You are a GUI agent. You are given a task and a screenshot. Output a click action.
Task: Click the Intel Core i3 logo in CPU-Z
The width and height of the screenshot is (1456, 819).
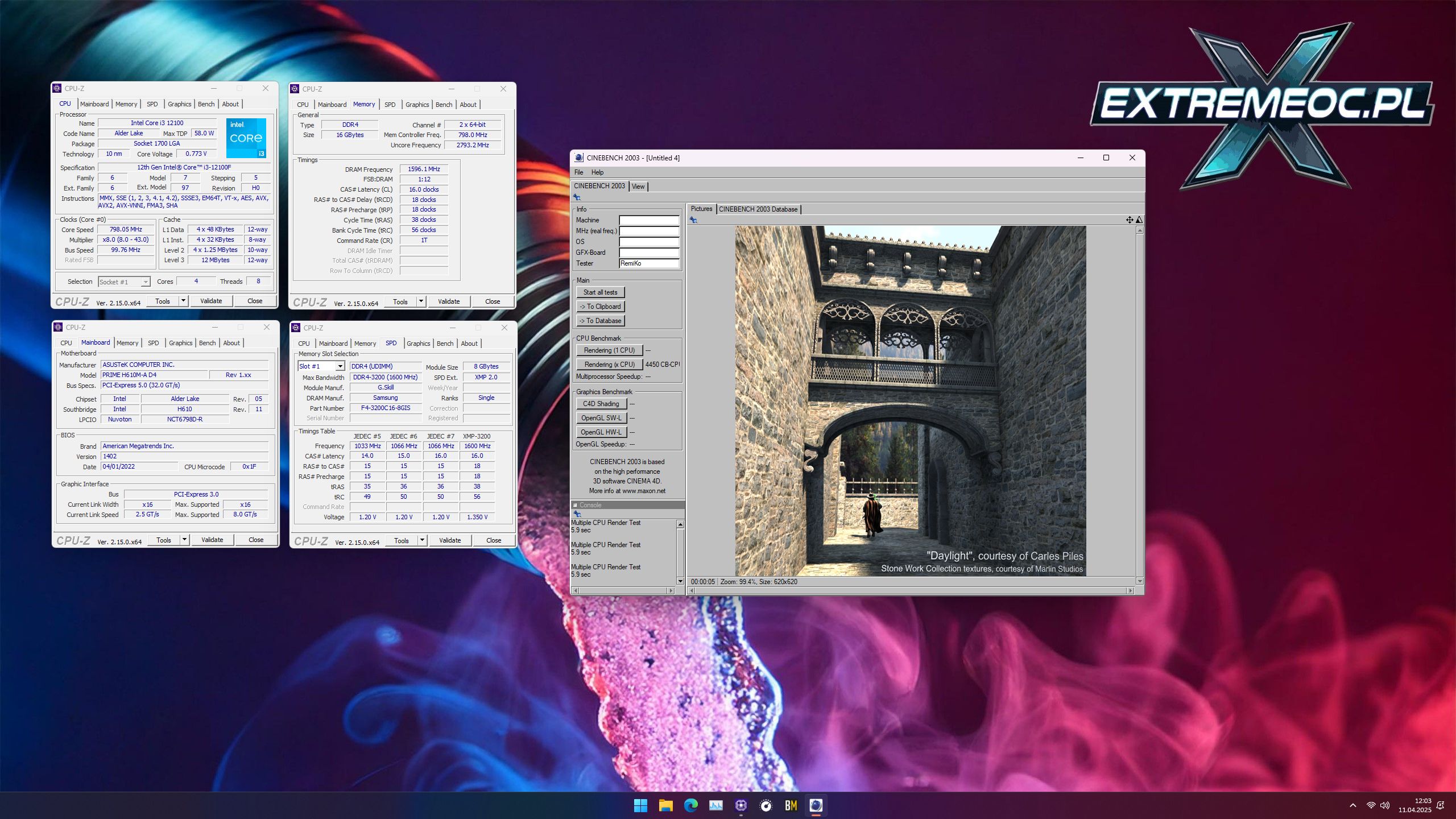[x=246, y=138]
